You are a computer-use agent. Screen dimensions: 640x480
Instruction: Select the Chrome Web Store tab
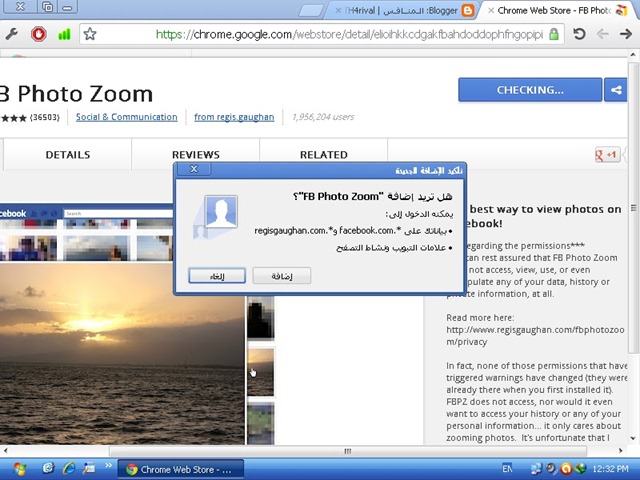[557, 11]
